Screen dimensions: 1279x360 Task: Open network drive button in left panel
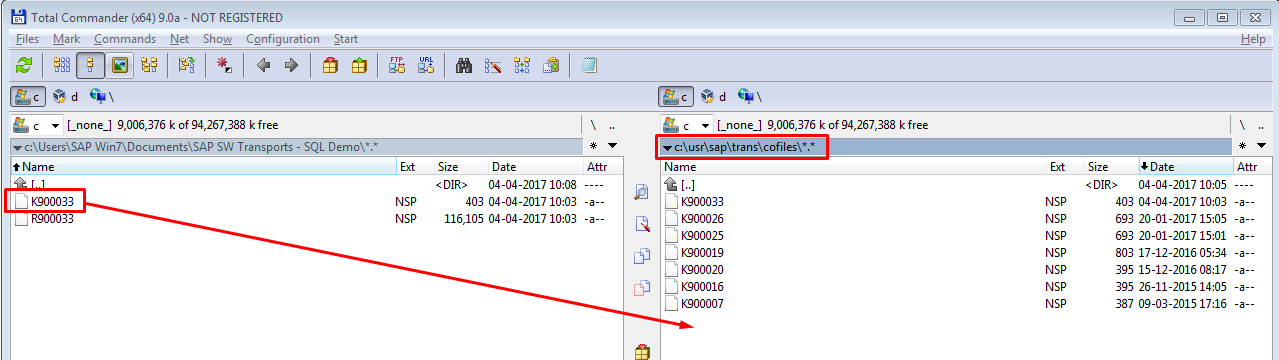(103, 97)
